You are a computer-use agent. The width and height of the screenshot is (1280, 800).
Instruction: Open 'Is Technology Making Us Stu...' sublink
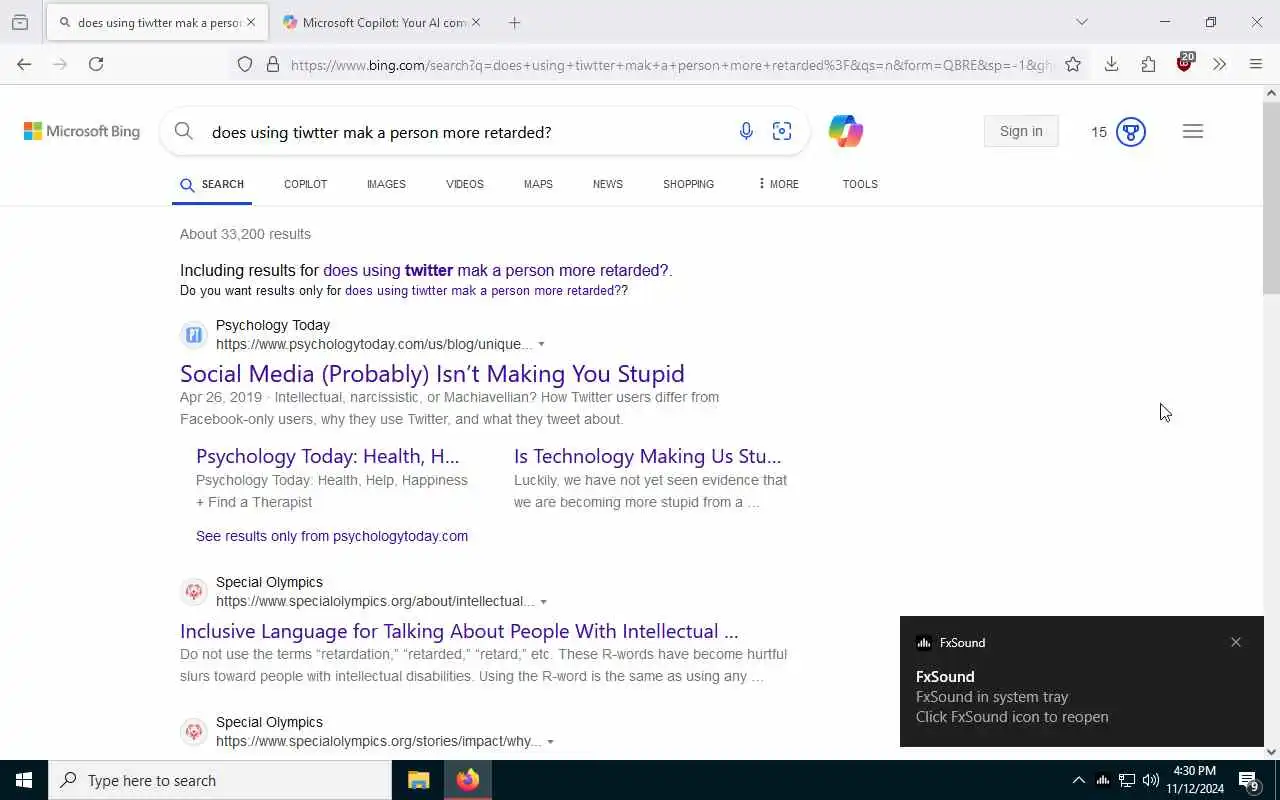648,456
